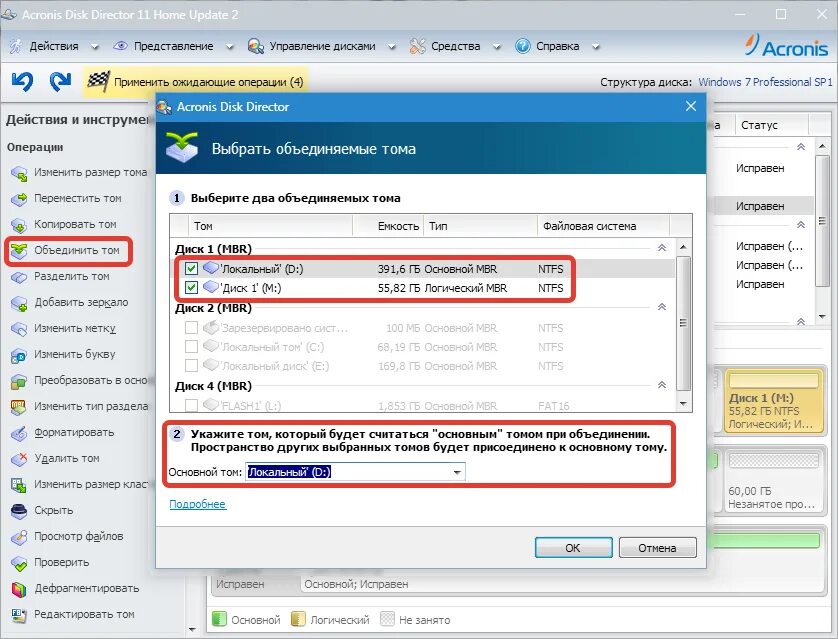Open the Справка menu
The image size is (838, 639).
557,46
